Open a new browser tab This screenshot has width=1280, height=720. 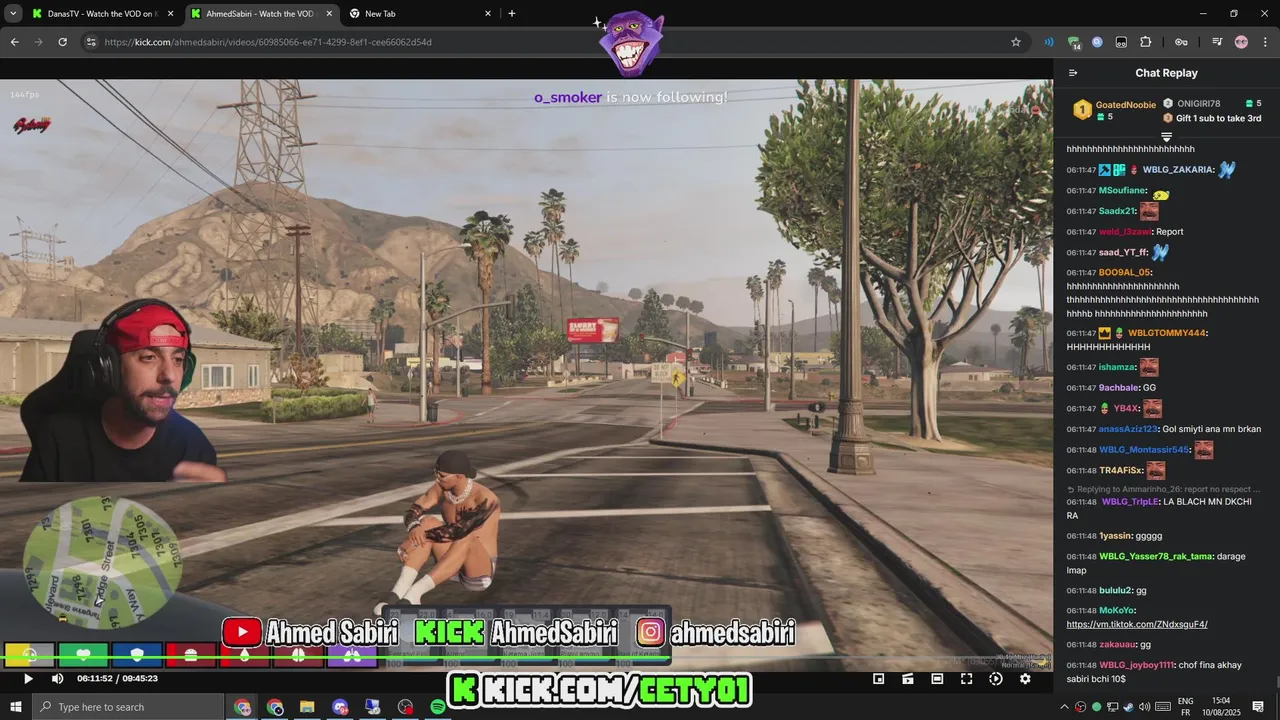pyautogui.click(x=512, y=14)
